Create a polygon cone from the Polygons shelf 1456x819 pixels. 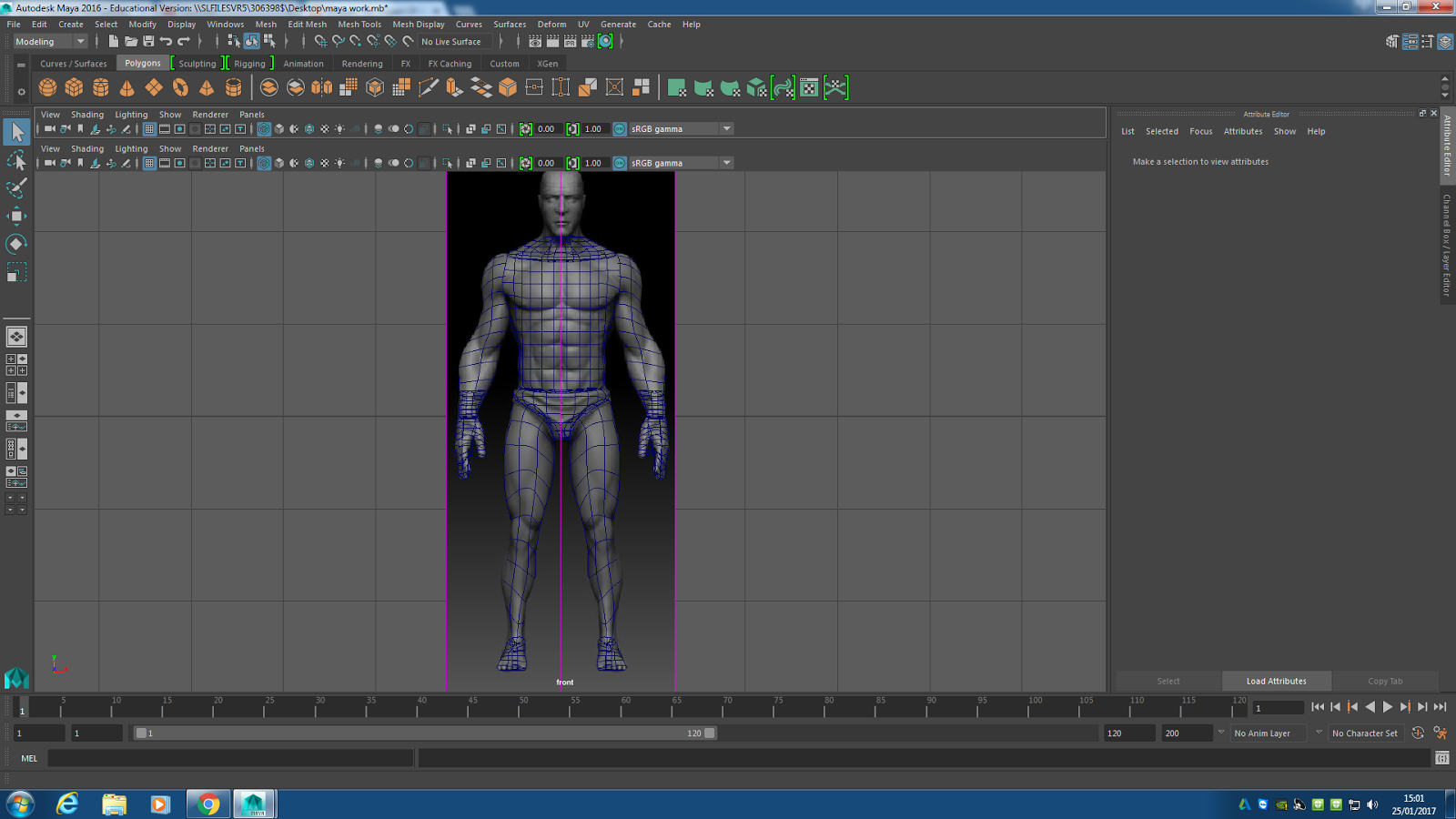pos(126,86)
